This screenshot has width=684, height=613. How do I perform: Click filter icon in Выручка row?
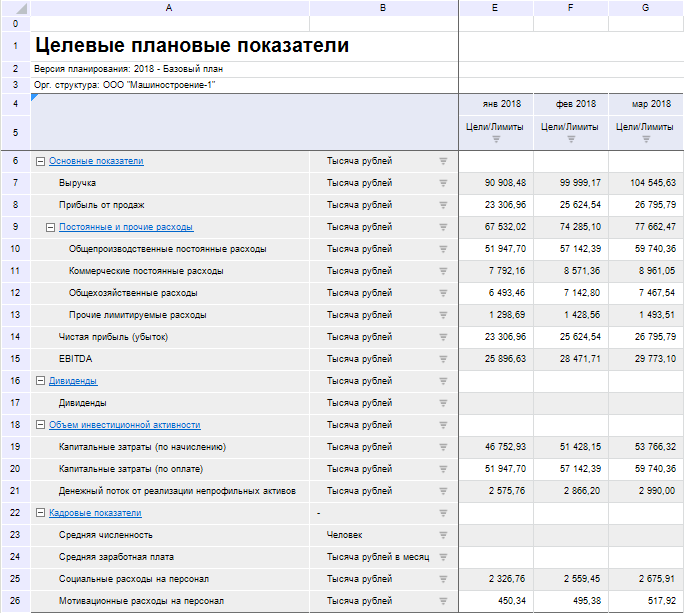click(x=443, y=183)
